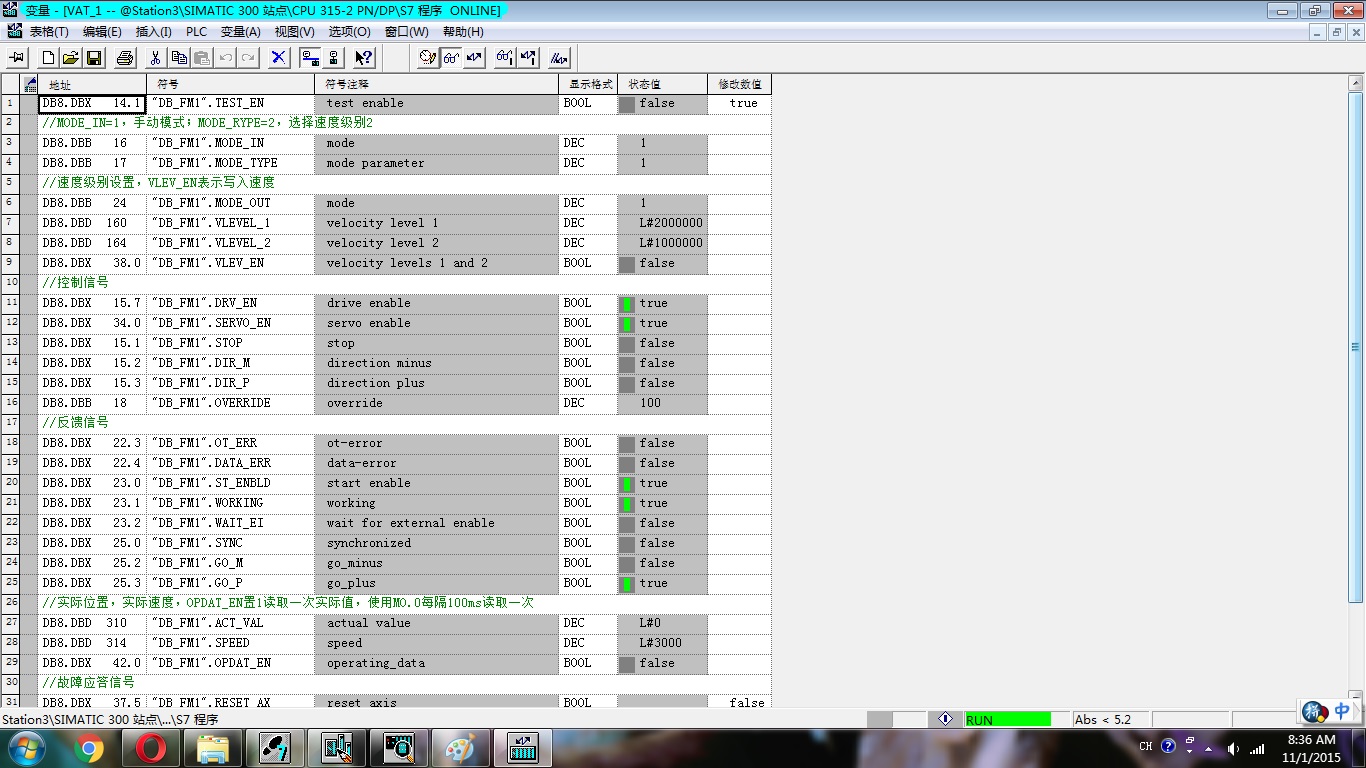1366x768 pixels.
Task: Click the //反馈信号 comment row
Action: click(405, 423)
